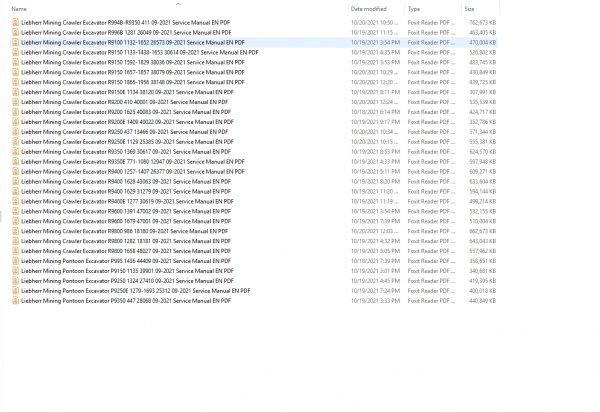Click the size value 340,681 KB
Viewport: 600px width, 412px height.
(483, 271)
